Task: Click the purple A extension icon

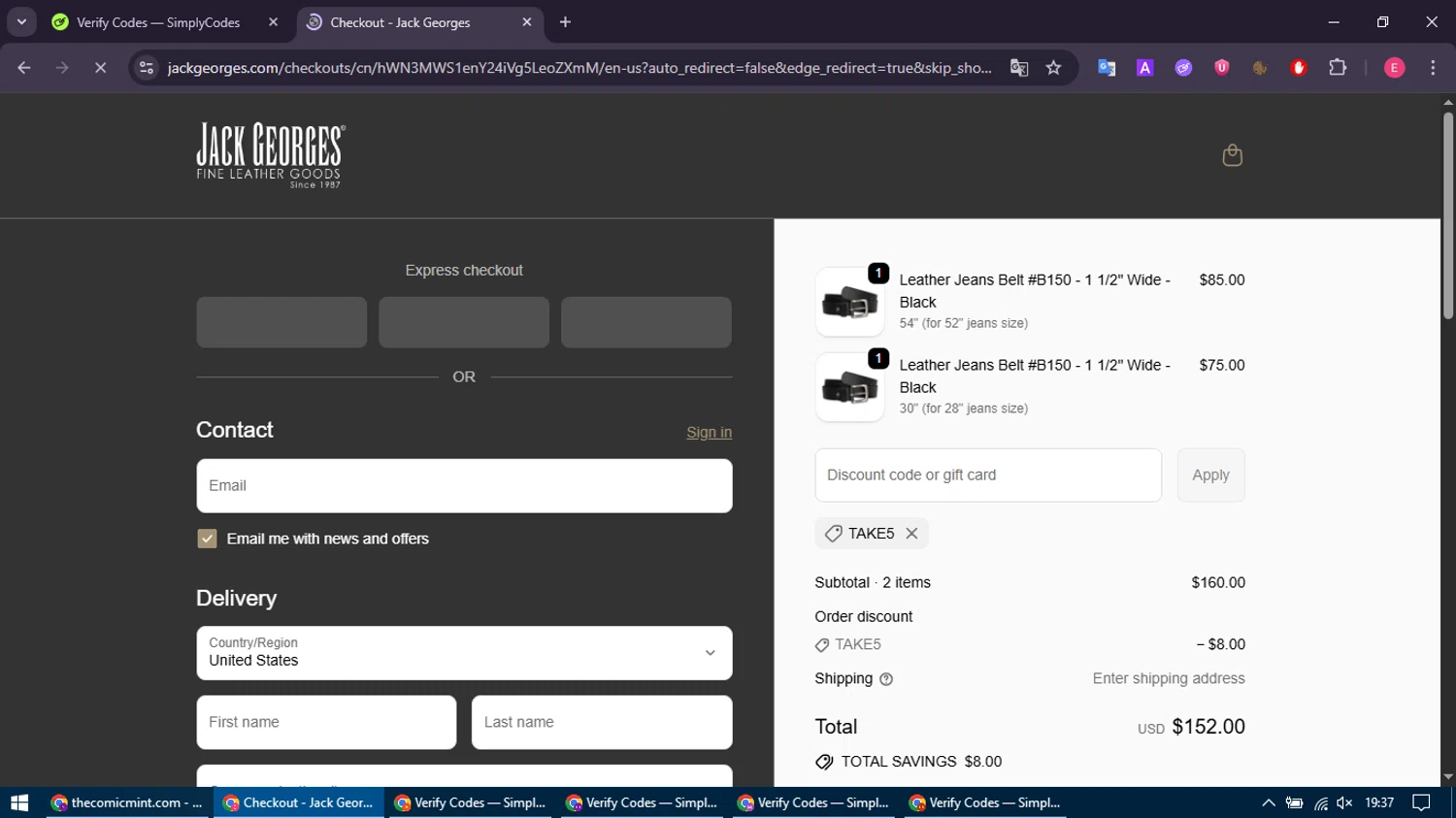Action: point(1145,67)
